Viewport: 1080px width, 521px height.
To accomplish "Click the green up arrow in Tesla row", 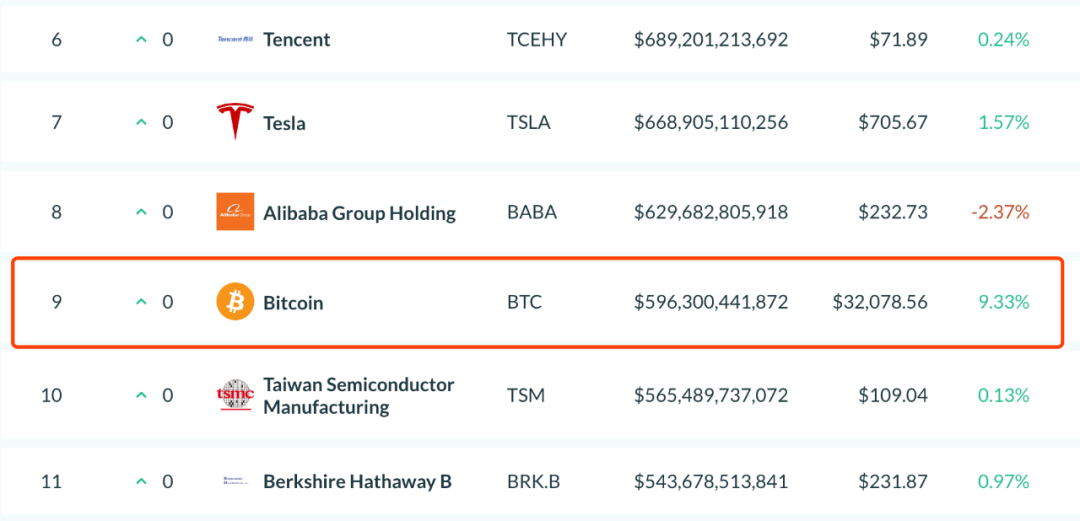I will (141, 123).
